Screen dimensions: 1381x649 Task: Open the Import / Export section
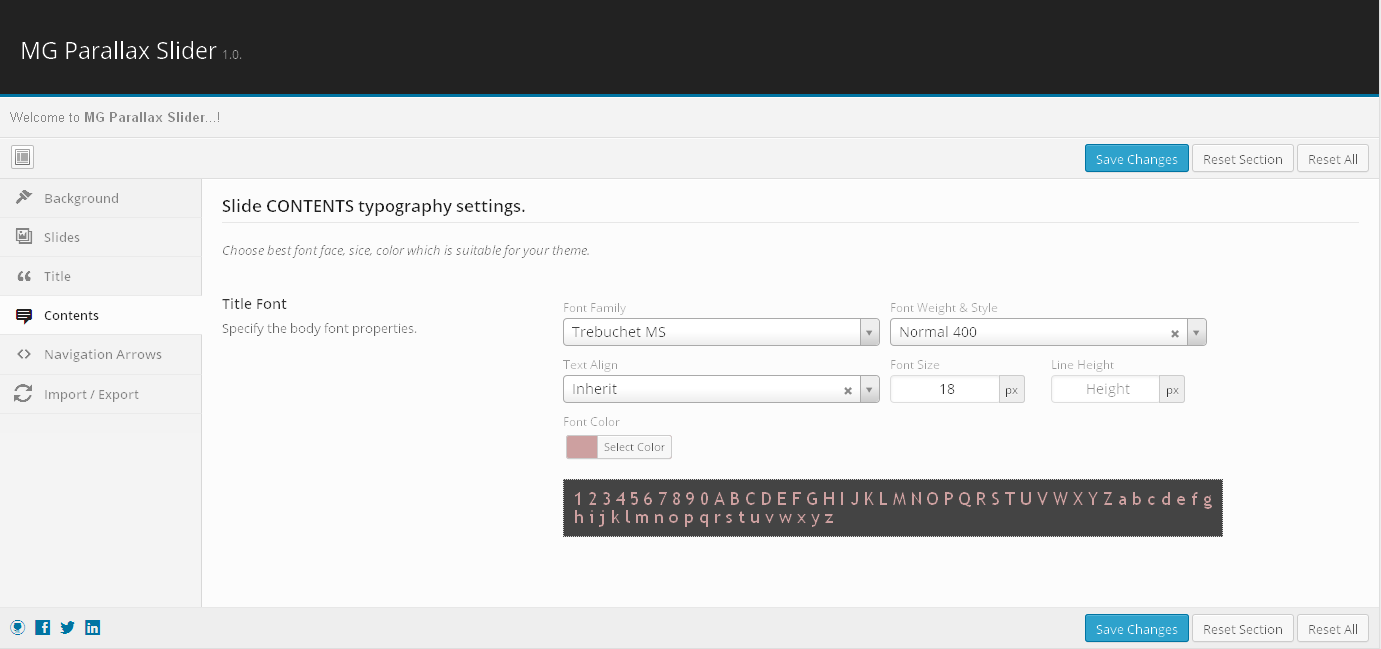(100, 394)
